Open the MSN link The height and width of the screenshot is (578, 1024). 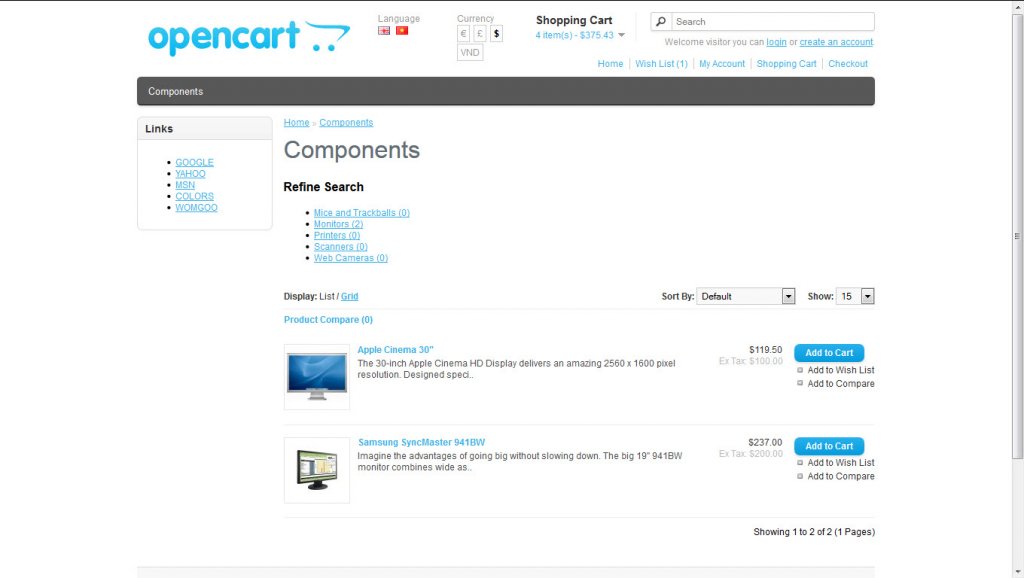[x=185, y=185]
